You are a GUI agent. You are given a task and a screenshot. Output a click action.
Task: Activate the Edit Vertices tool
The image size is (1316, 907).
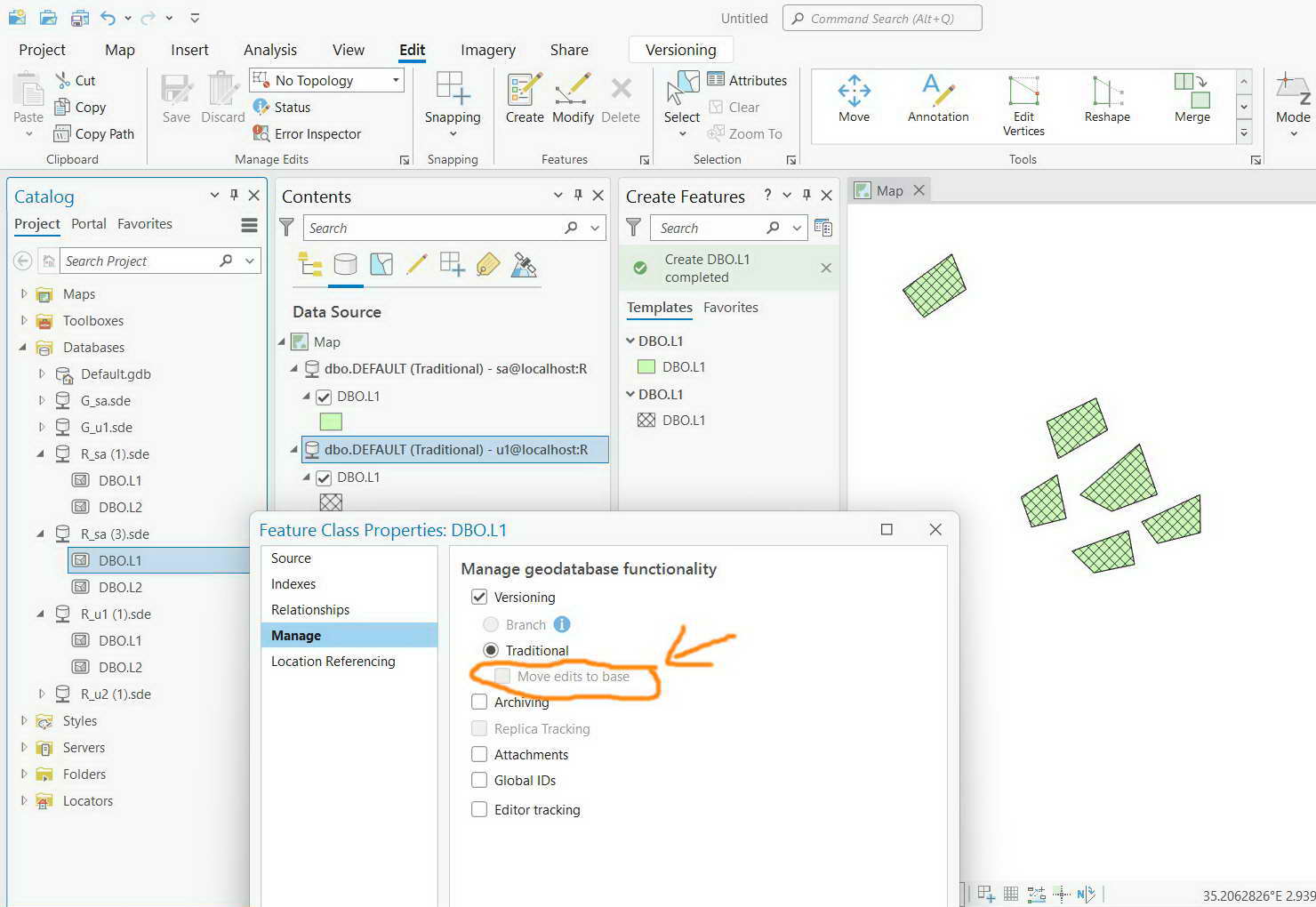(x=1023, y=100)
